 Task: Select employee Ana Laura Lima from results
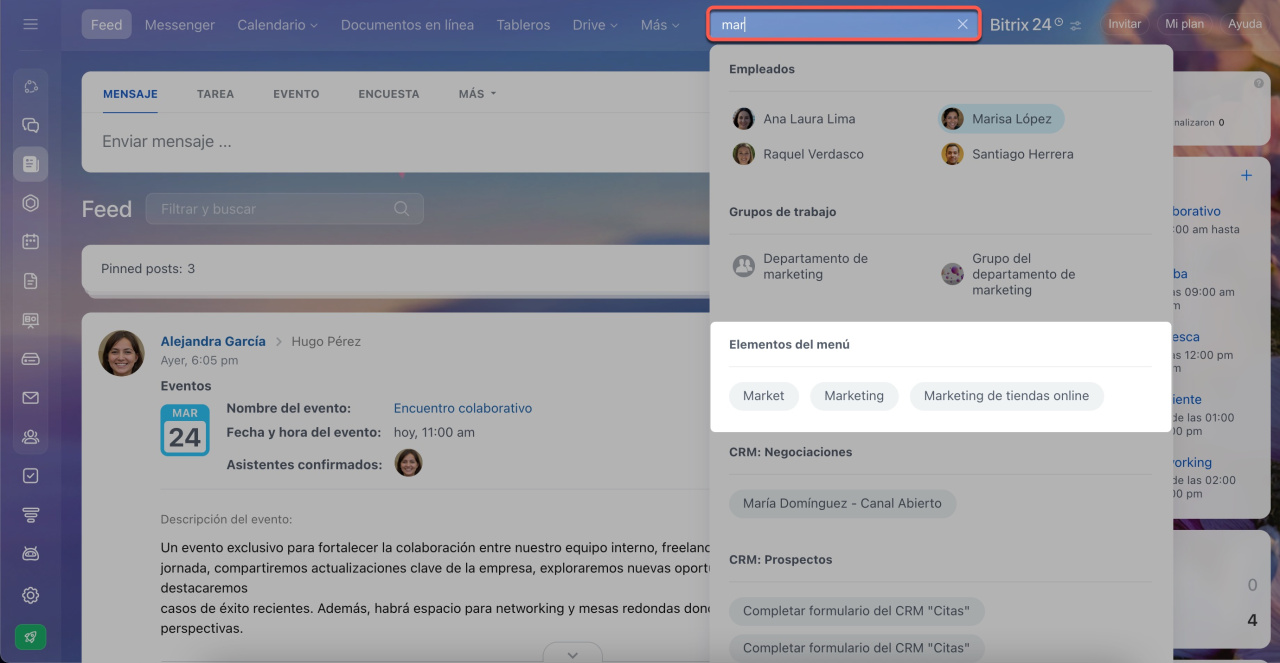(x=794, y=119)
